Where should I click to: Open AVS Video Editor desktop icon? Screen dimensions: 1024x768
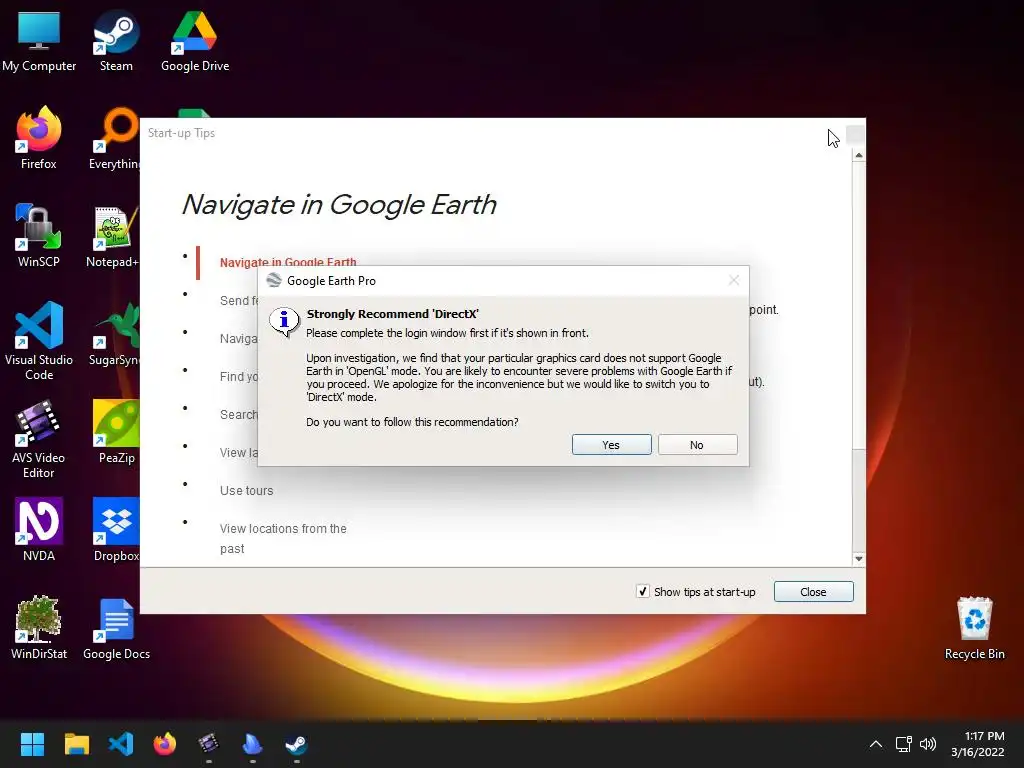click(x=39, y=439)
